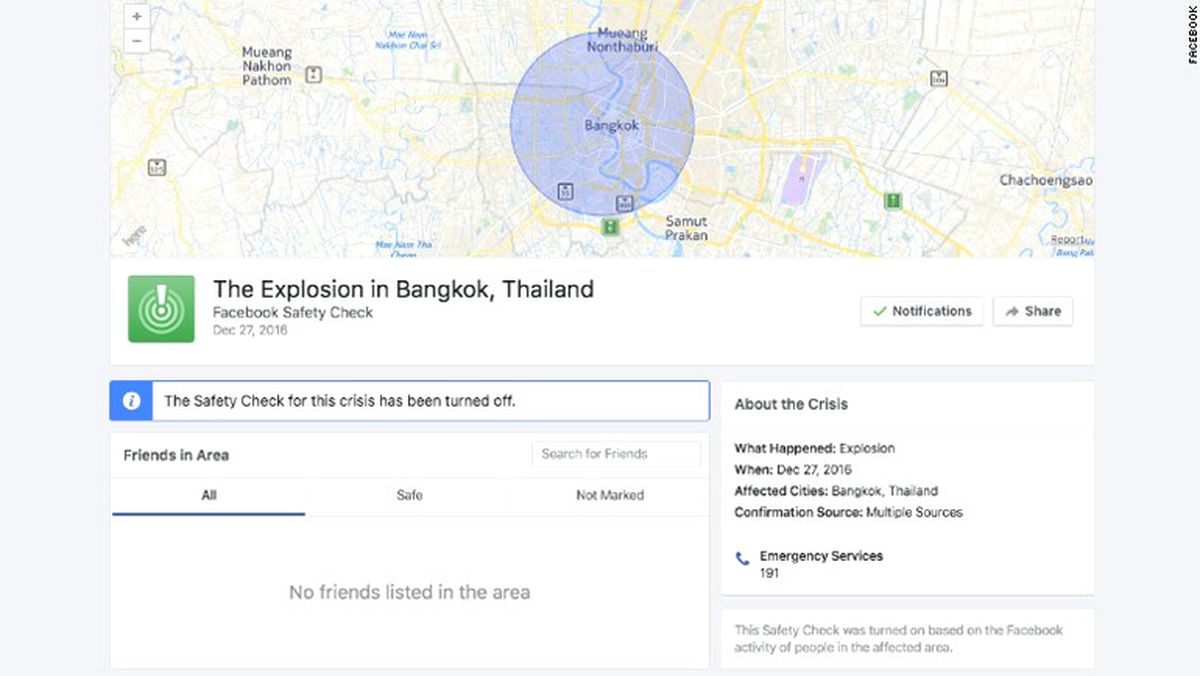Click the Explosion in Bangkok, Thailand title
Screen dimensions: 1200x676
[x=403, y=289]
